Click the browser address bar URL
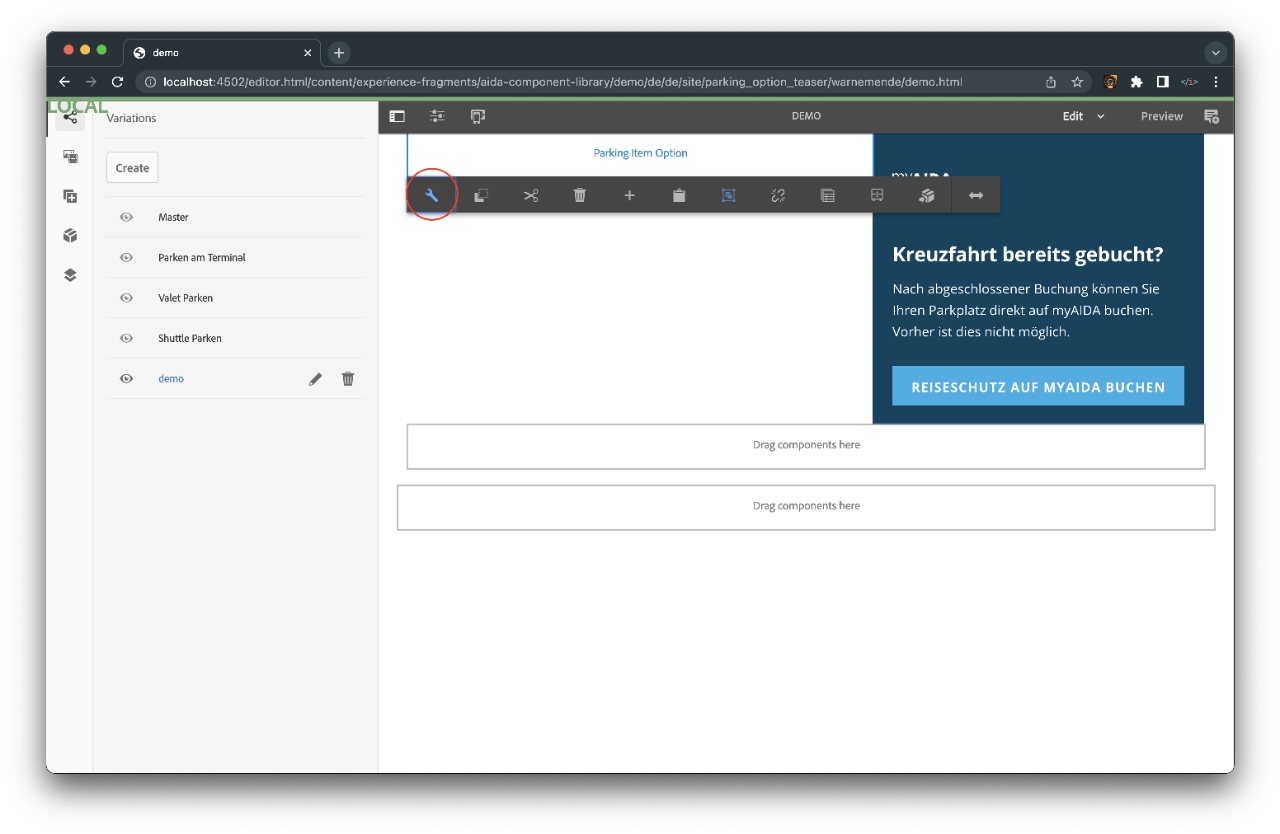 [x=562, y=82]
